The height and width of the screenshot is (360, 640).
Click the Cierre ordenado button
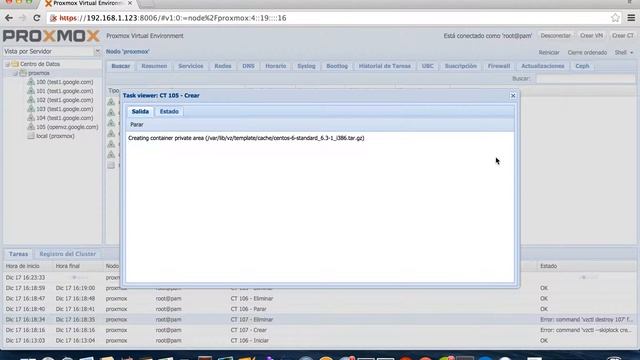[x=587, y=53]
